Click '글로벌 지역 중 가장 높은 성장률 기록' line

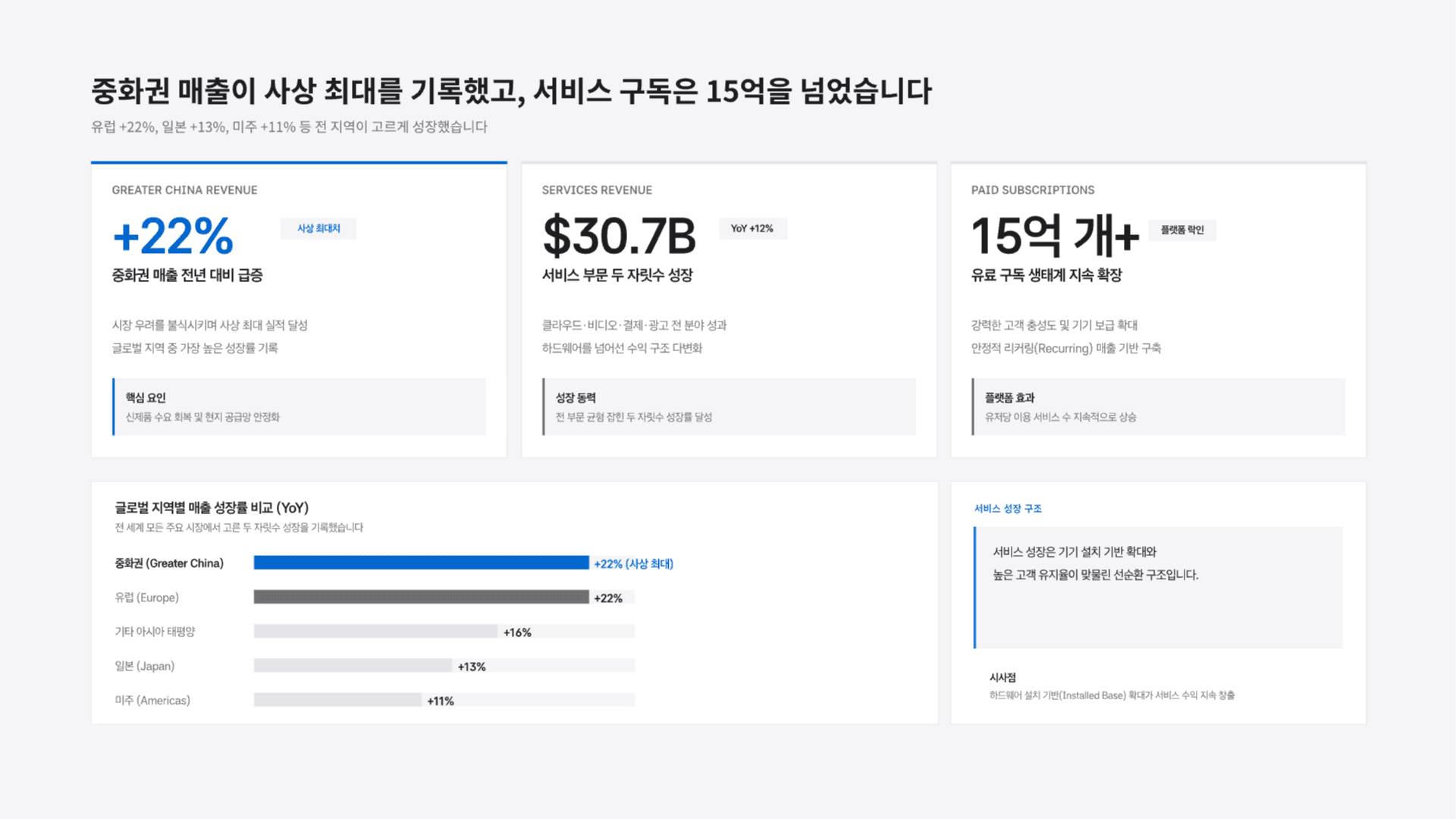[x=195, y=348]
